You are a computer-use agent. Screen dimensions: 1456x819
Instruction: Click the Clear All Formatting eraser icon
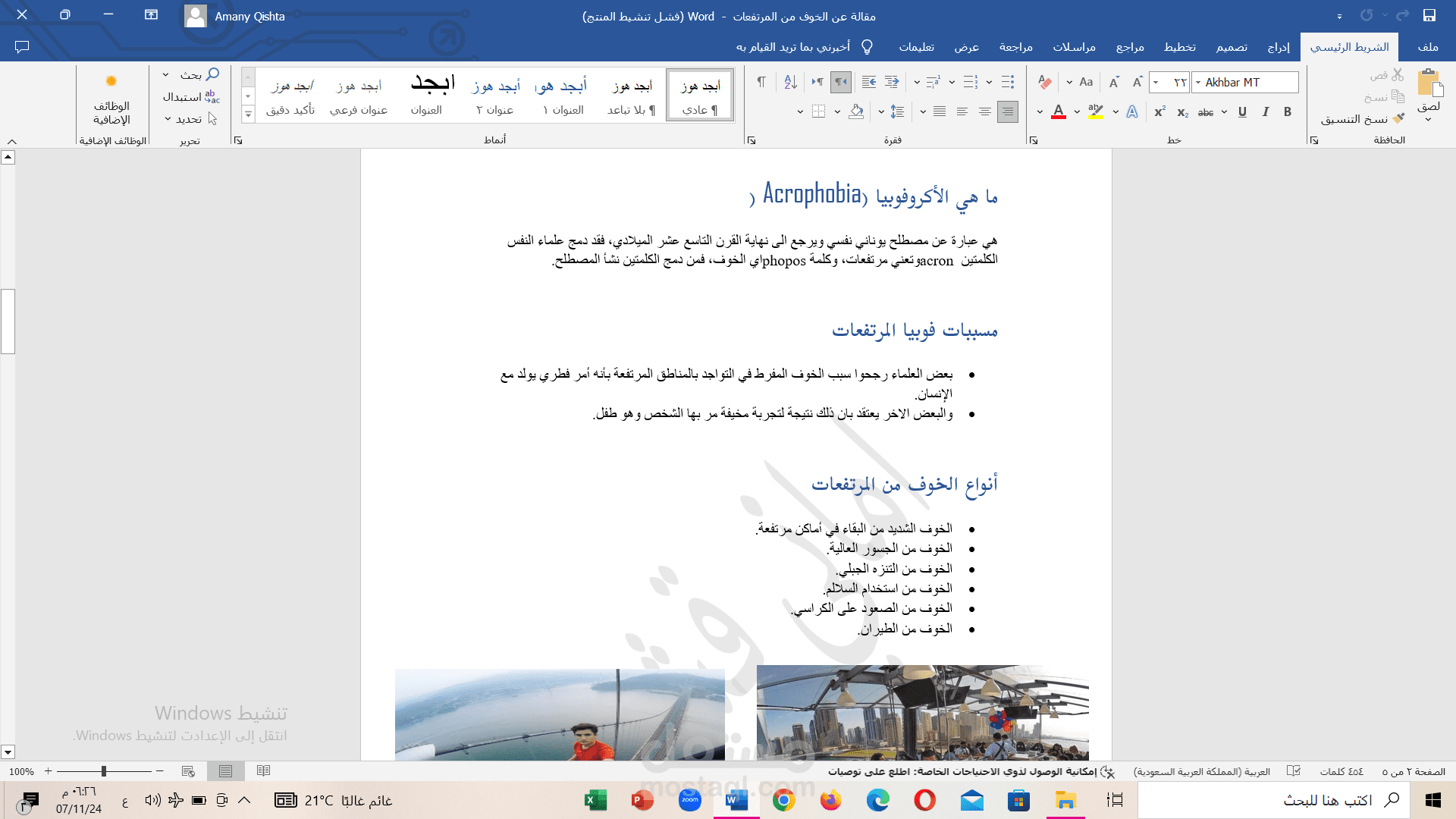1045,82
